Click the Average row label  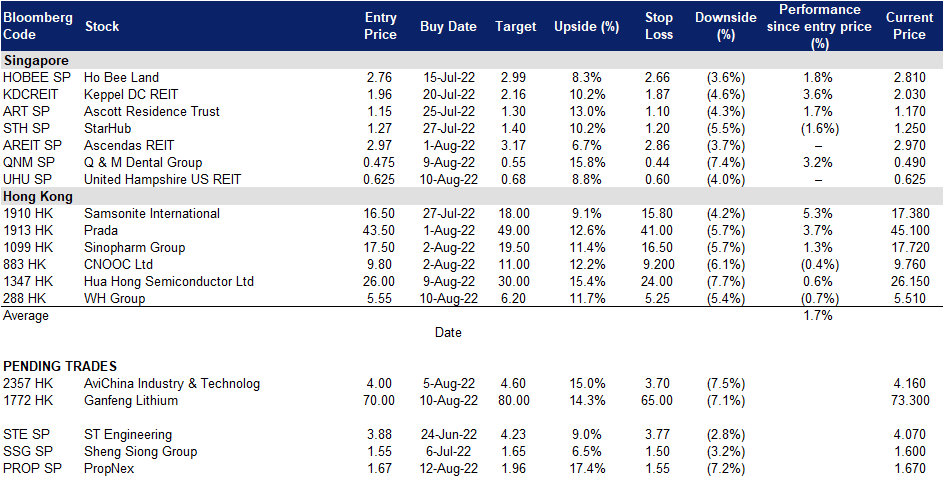click(26, 316)
